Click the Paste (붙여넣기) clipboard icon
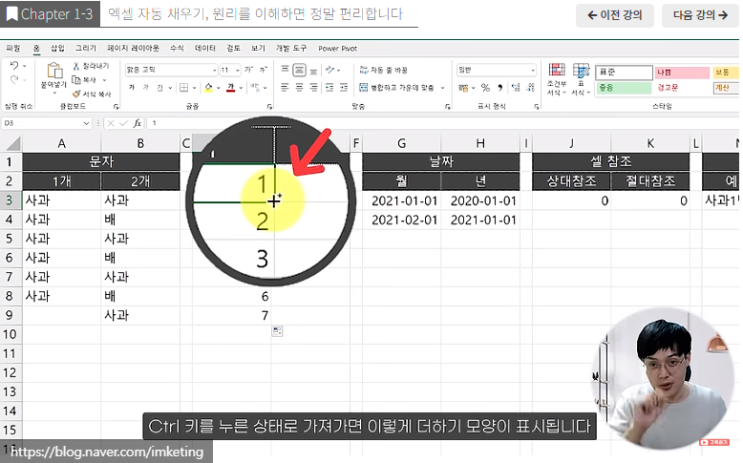743x463 pixels. click(x=54, y=71)
